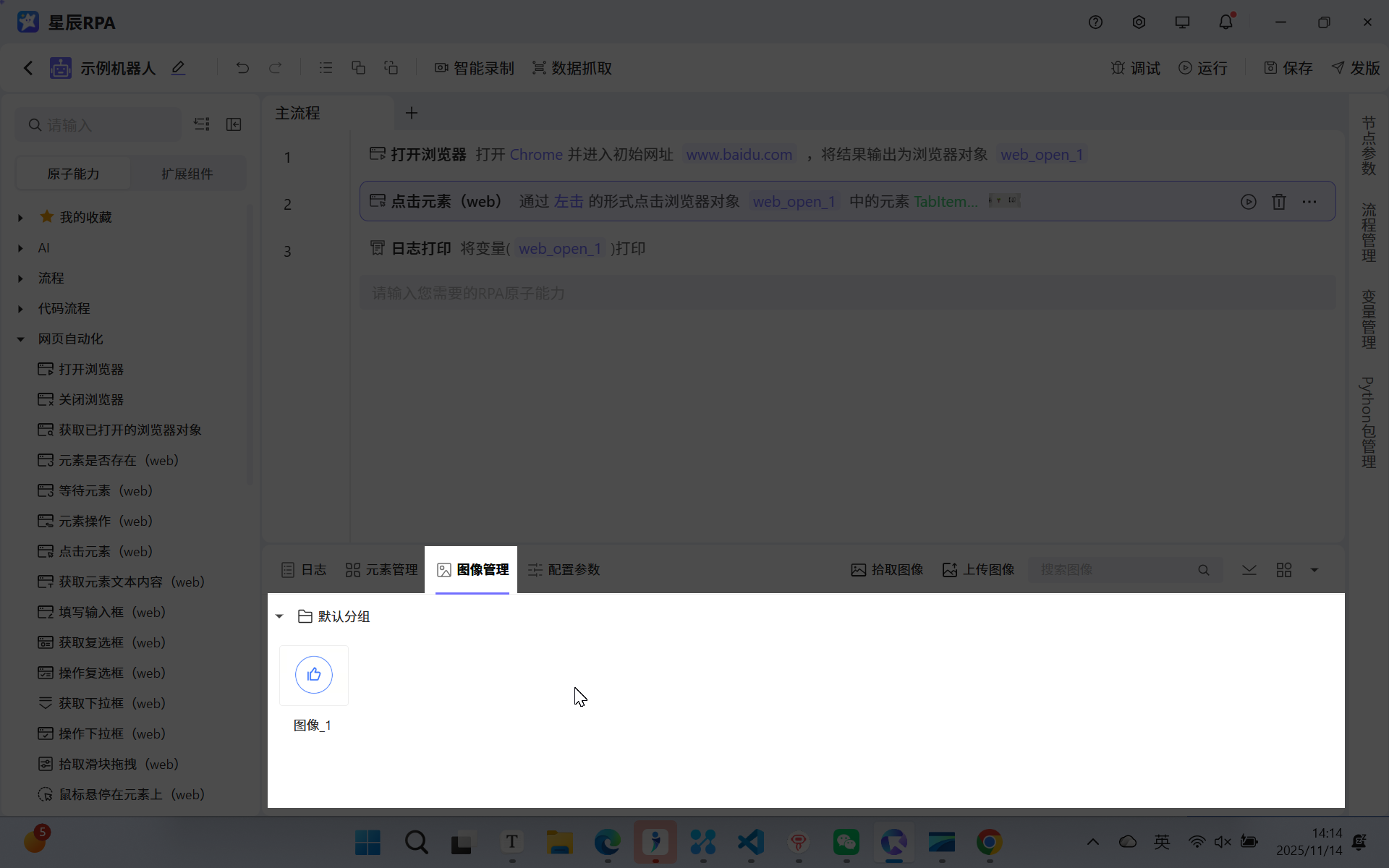Select the 图像_1 thumbnail
The height and width of the screenshot is (868, 1389).
coord(313,675)
